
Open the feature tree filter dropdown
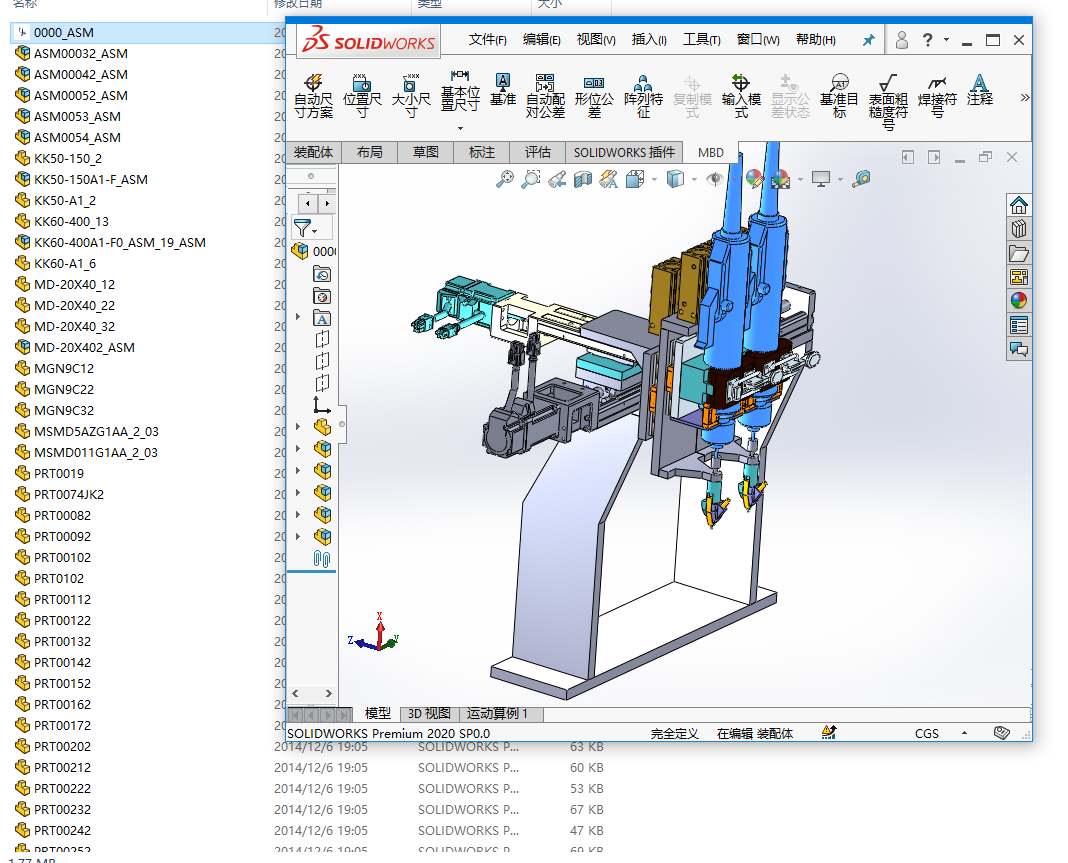[305, 228]
